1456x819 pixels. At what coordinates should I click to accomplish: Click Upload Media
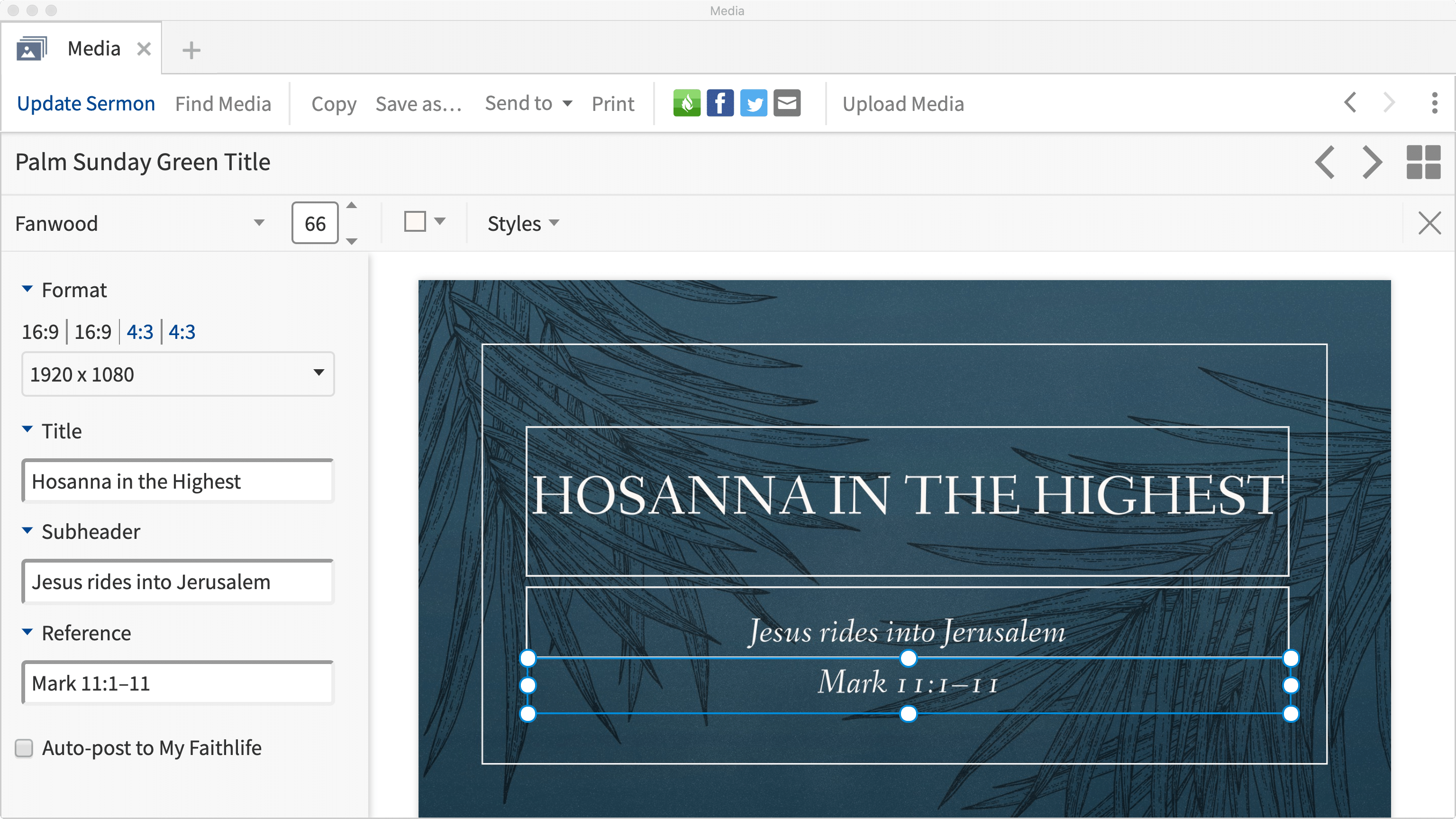pos(903,103)
